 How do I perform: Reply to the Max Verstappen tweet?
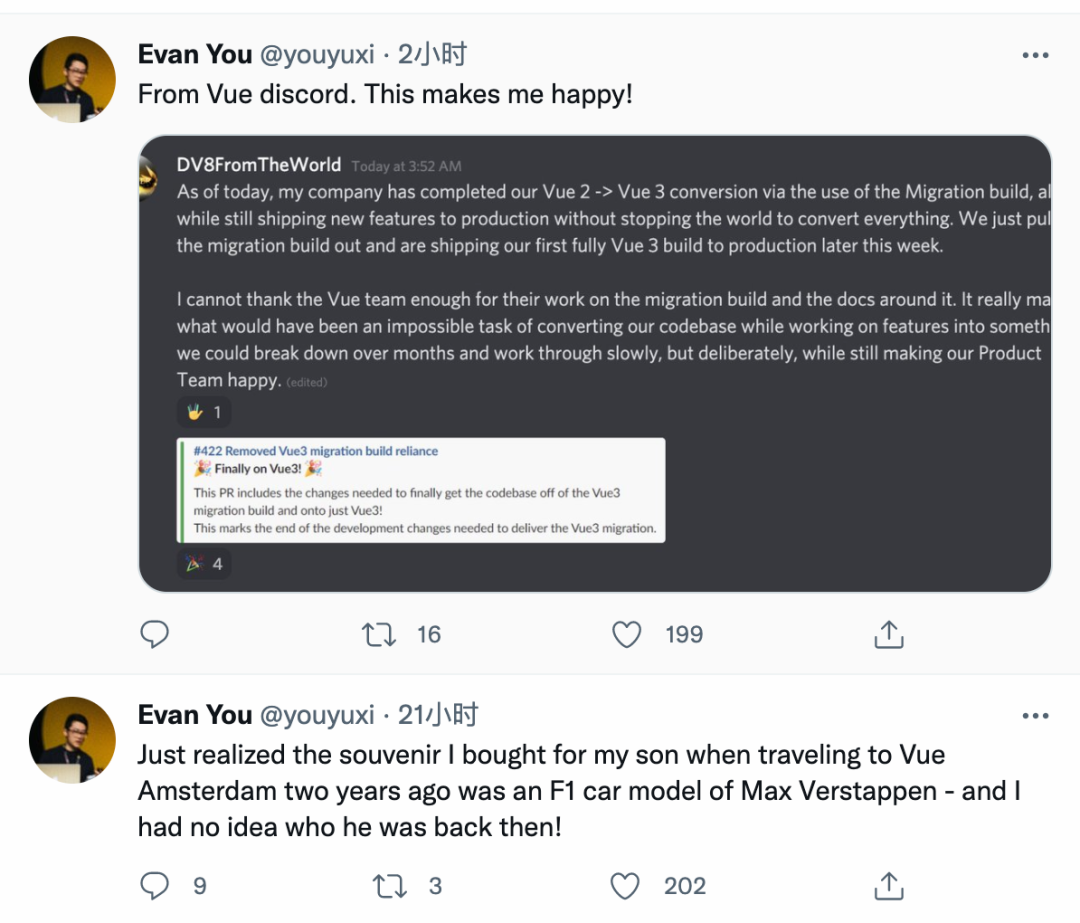(154, 885)
